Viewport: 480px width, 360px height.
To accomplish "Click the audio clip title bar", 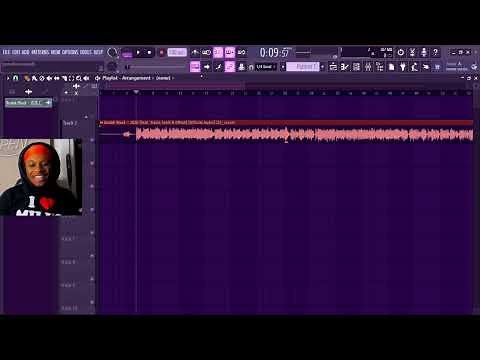I will click(286, 123).
